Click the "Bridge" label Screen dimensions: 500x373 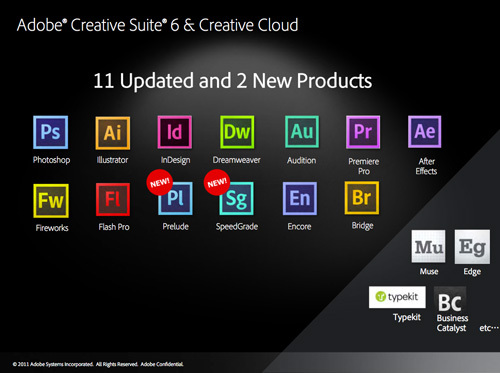pos(362,226)
